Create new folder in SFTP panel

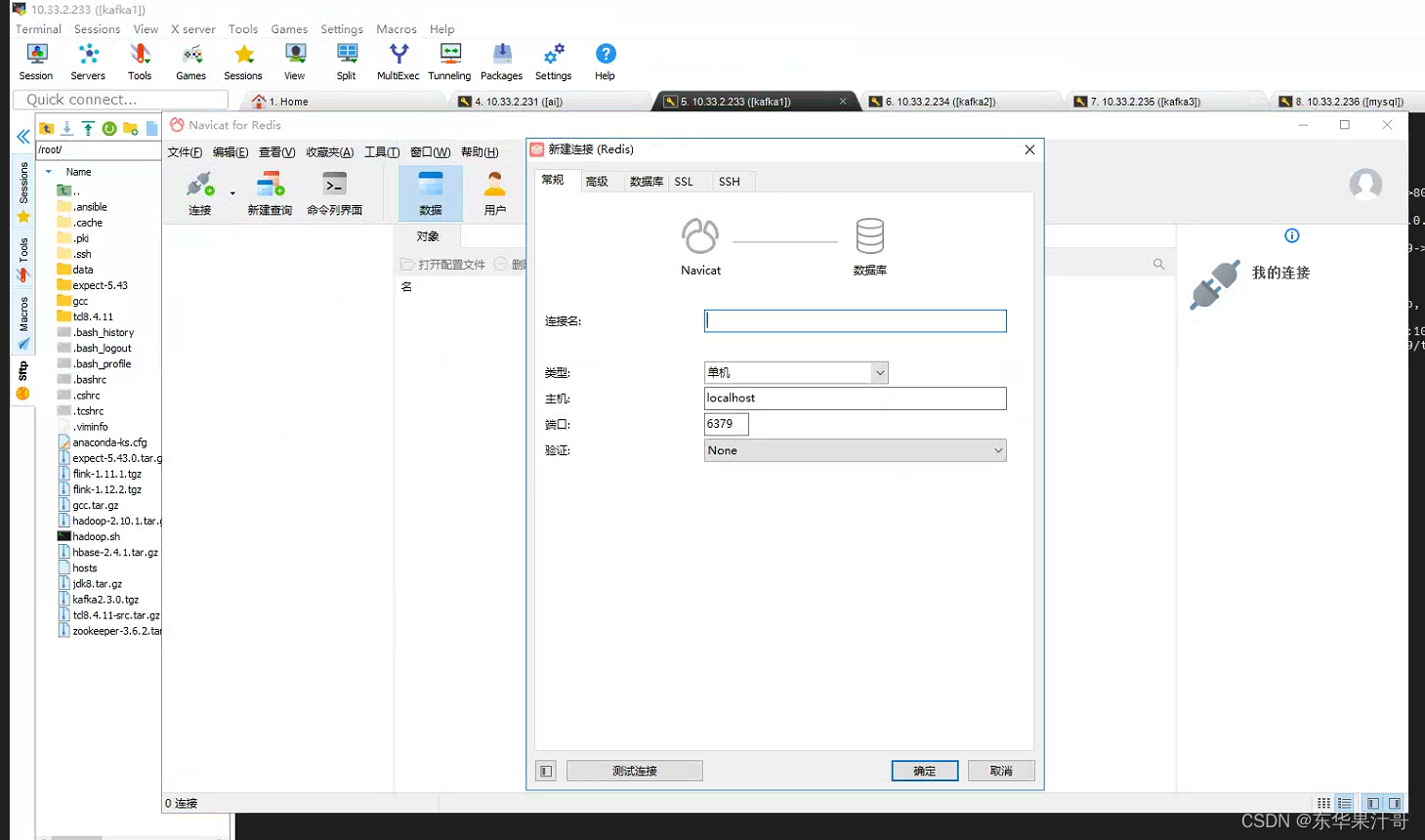point(130,128)
